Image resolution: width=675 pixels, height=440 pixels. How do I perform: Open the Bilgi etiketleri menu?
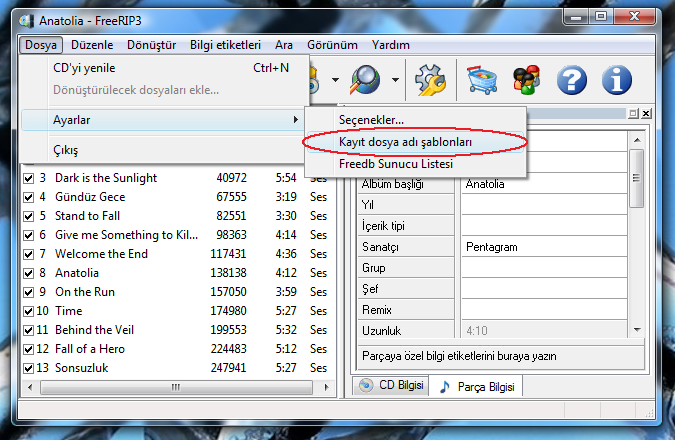pos(225,45)
